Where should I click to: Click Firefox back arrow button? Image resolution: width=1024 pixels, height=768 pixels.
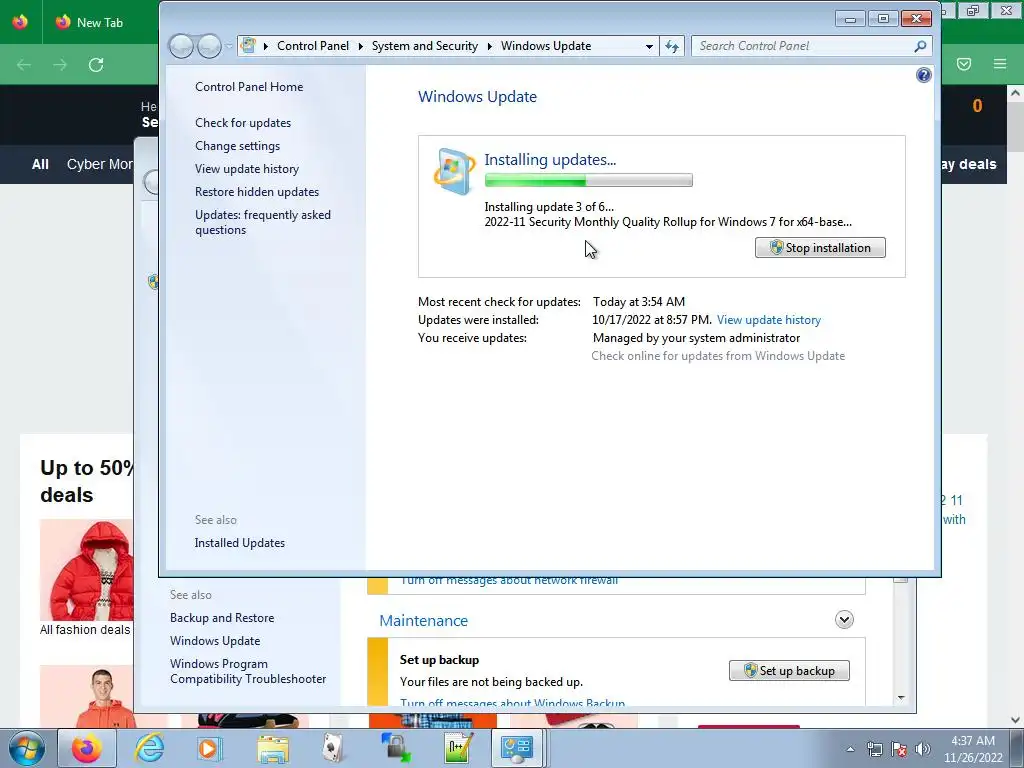[x=24, y=65]
